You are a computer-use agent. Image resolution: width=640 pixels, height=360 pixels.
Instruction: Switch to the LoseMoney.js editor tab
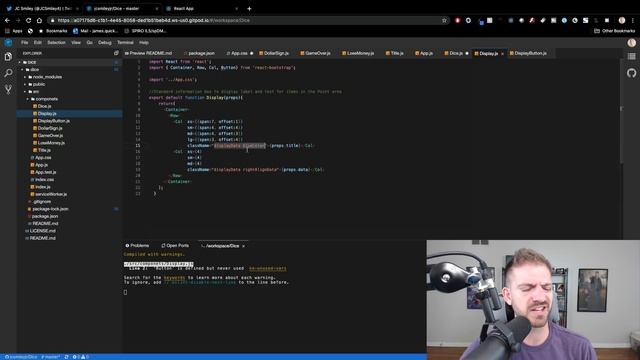(x=358, y=53)
